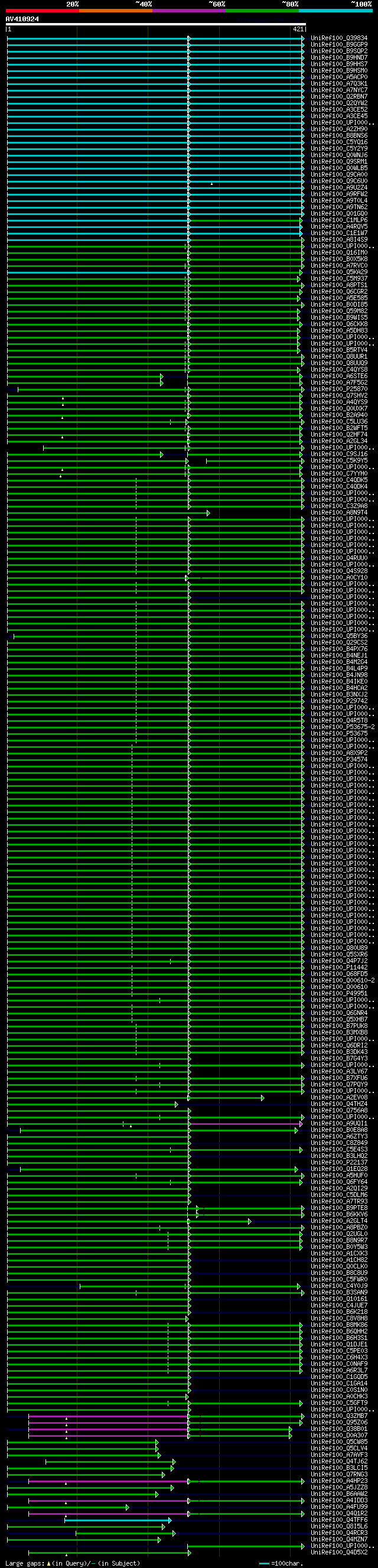Image resolution: width=378 pixels, height=1568 pixels.
Task: Select label UniRef100_B9PTE8
Action: (339, 1208)
